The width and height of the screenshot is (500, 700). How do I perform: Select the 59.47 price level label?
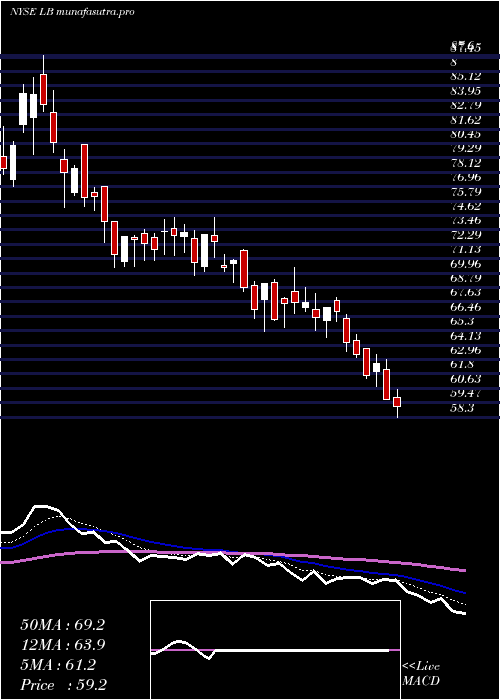pos(466,393)
